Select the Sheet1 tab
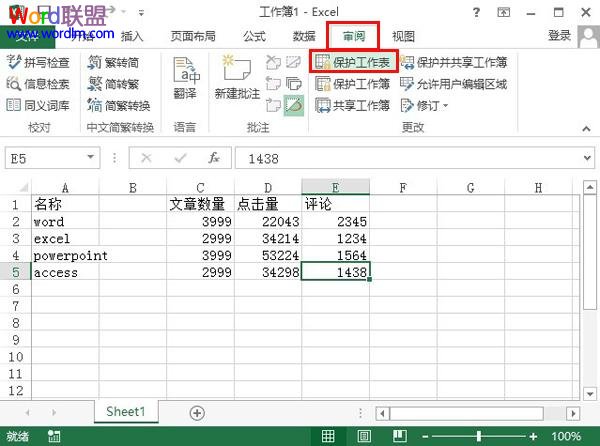Image resolution: width=600 pixels, height=446 pixels. (126, 412)
